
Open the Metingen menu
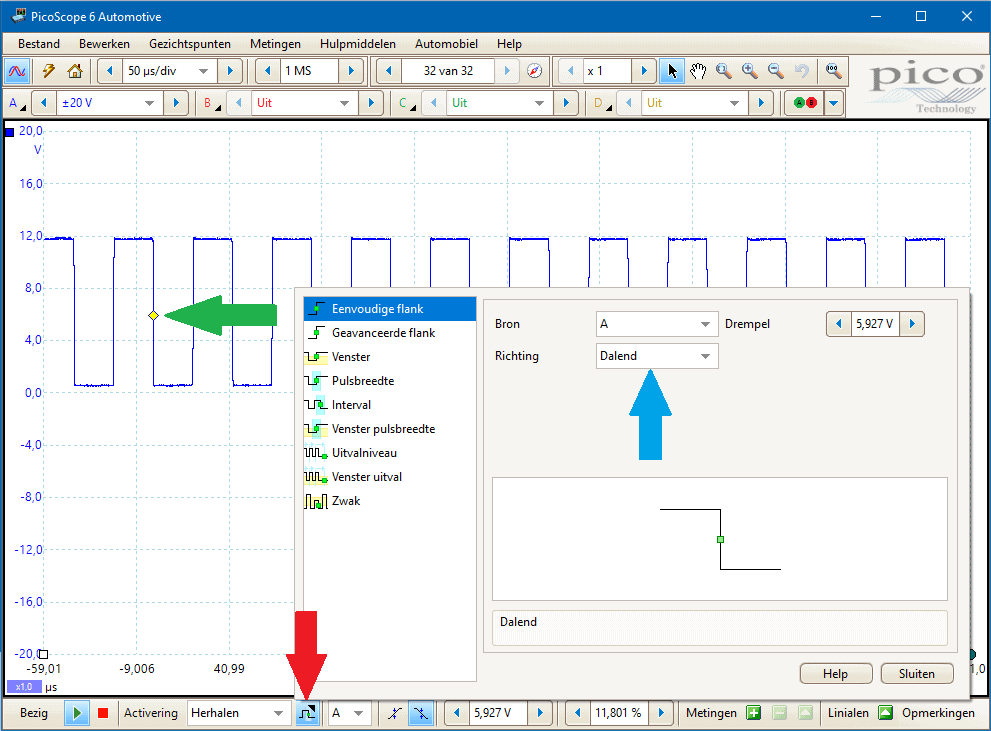(x=275, y=44)
